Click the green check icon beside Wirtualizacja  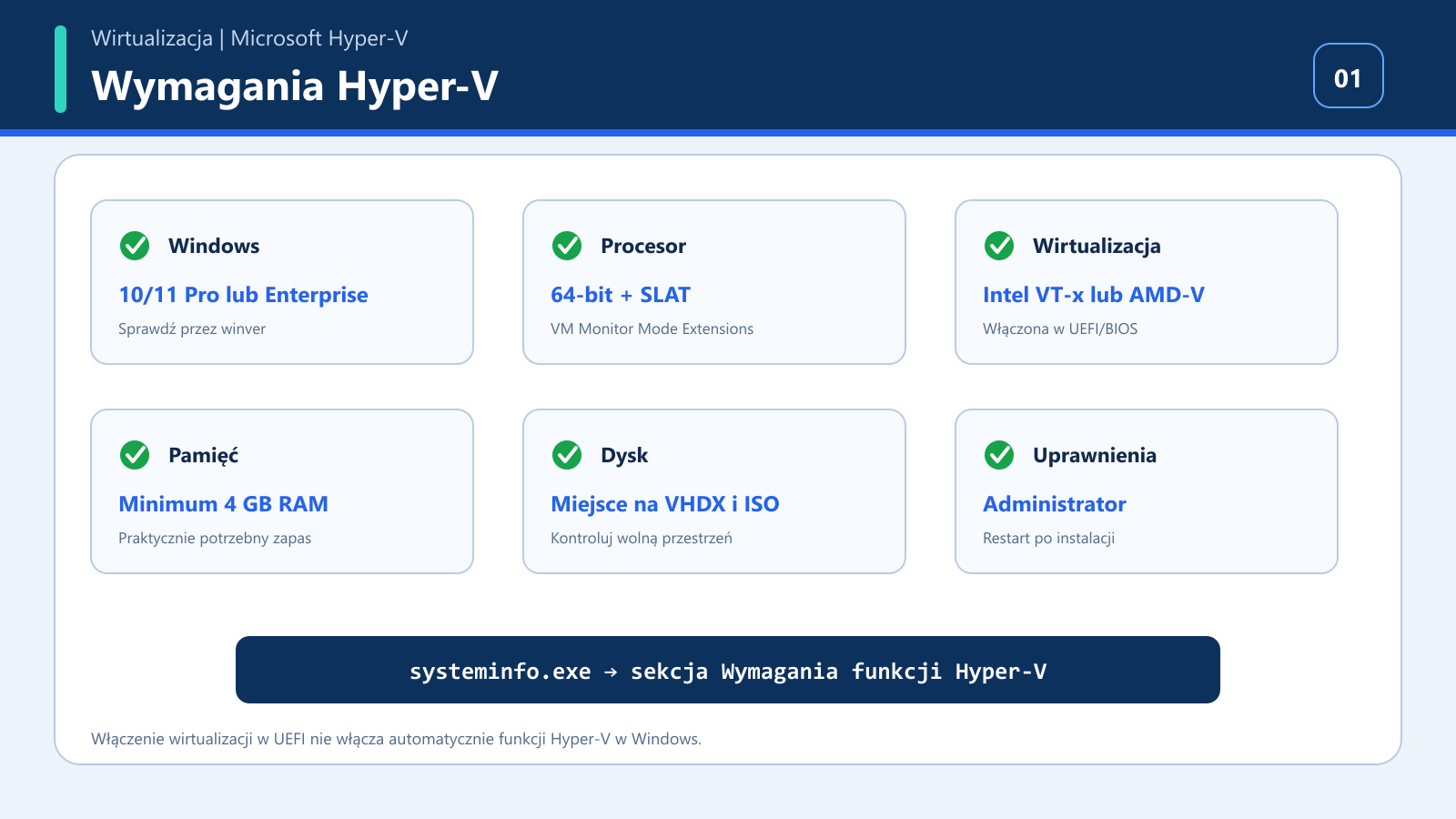coord(999,246)
